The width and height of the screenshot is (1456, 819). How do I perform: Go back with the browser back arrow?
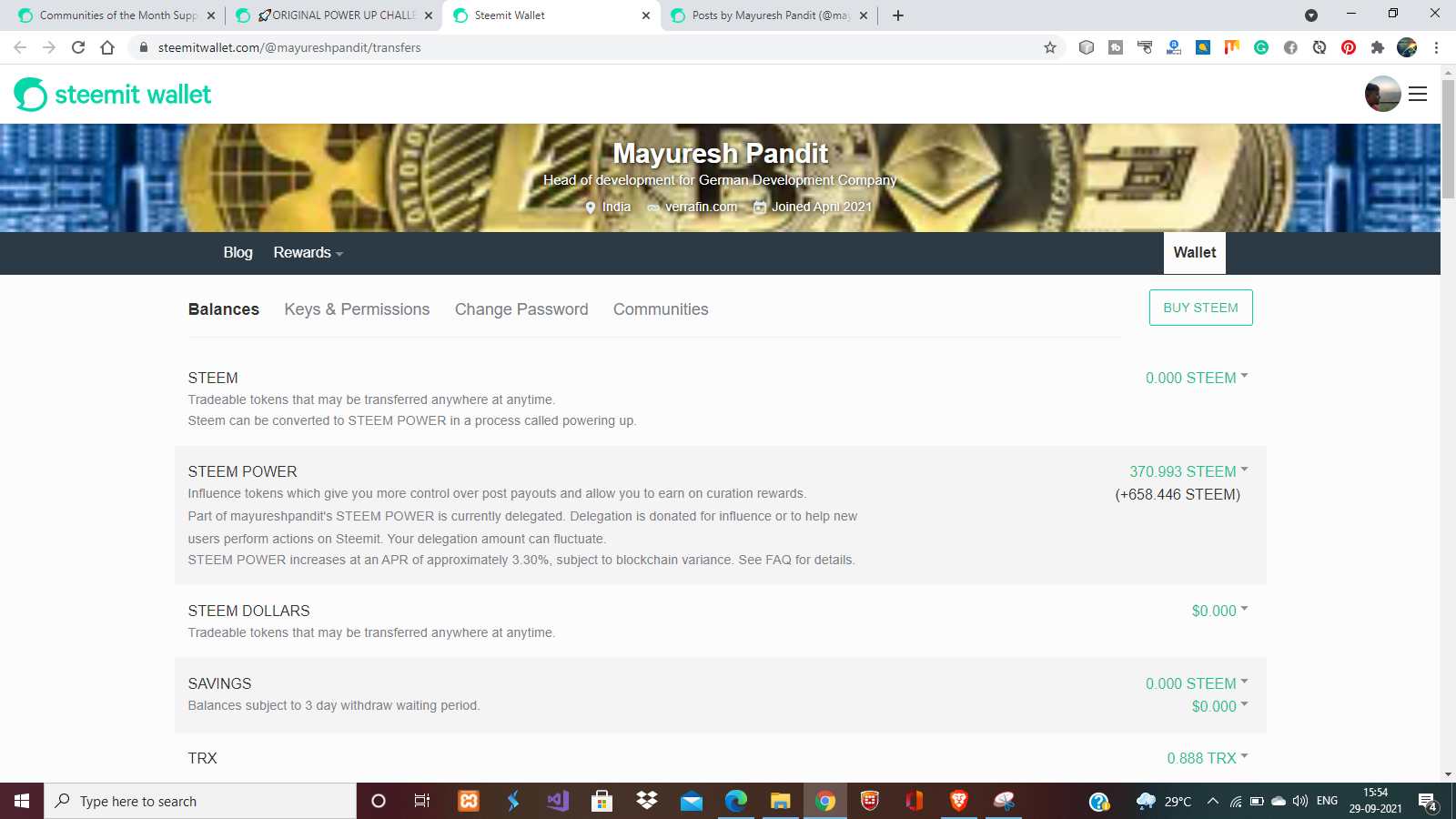click(x=20, y=47)
